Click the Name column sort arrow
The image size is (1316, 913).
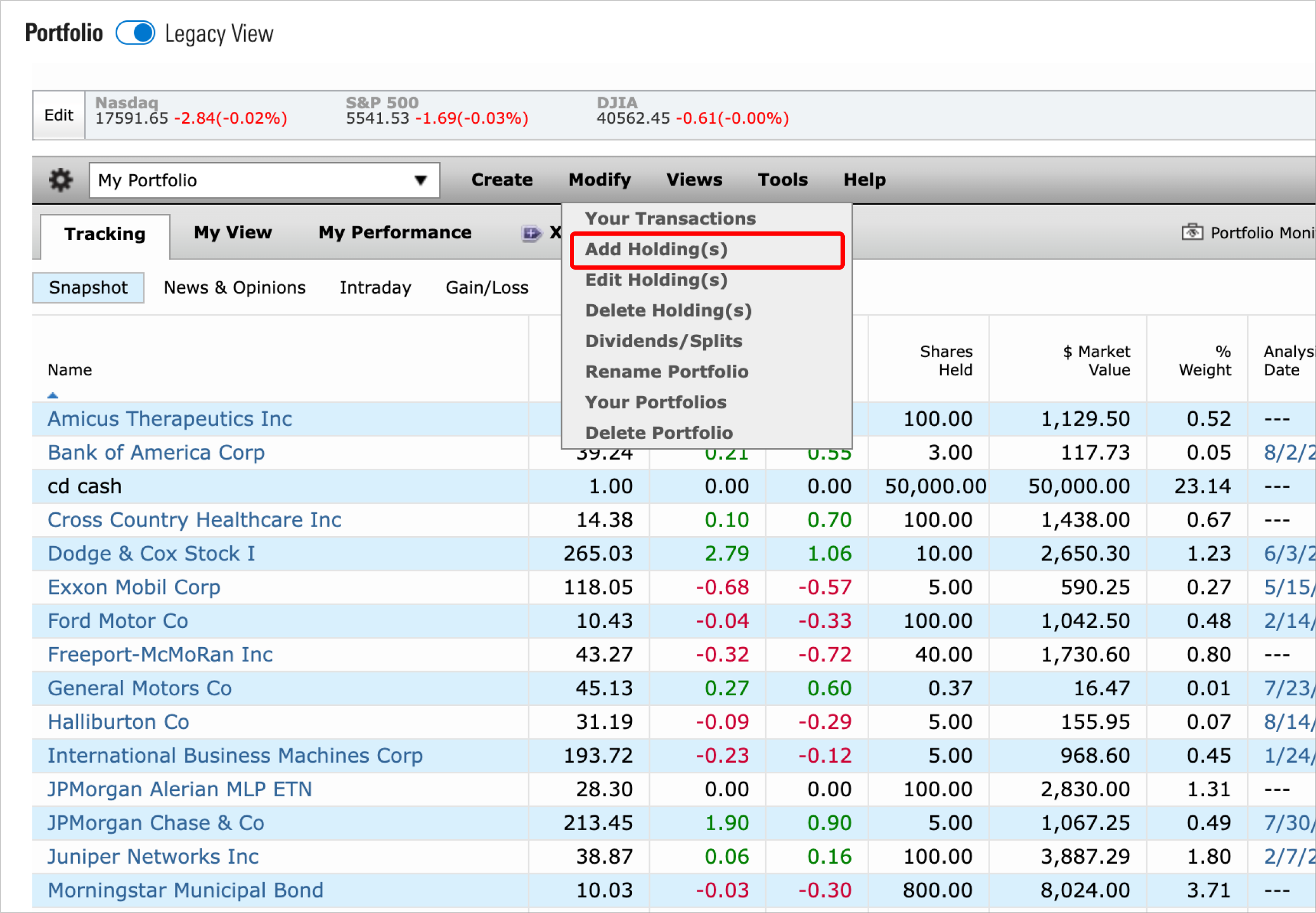click(x=53, y=395)
